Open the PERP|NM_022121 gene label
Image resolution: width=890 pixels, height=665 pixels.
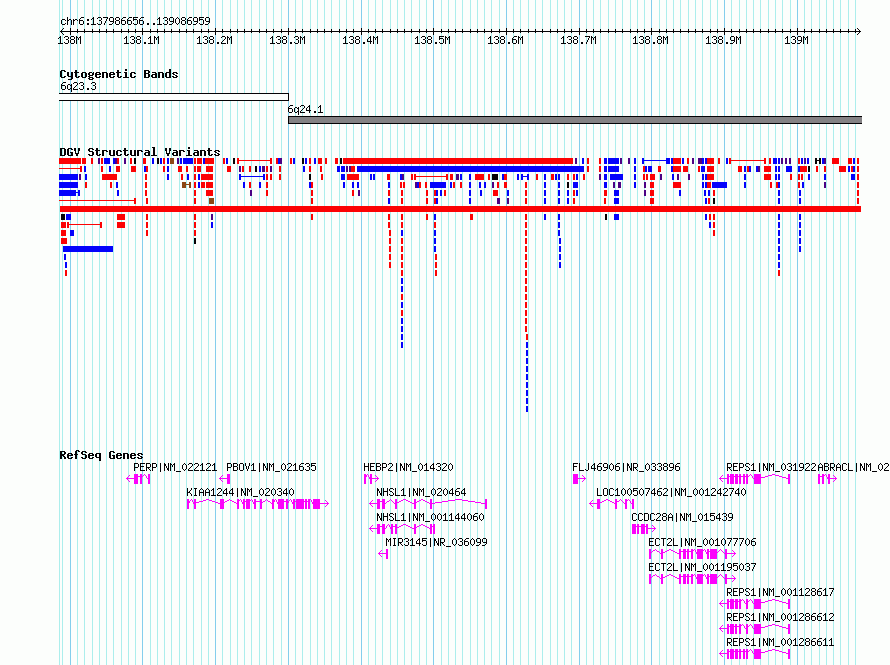point(175,468)
